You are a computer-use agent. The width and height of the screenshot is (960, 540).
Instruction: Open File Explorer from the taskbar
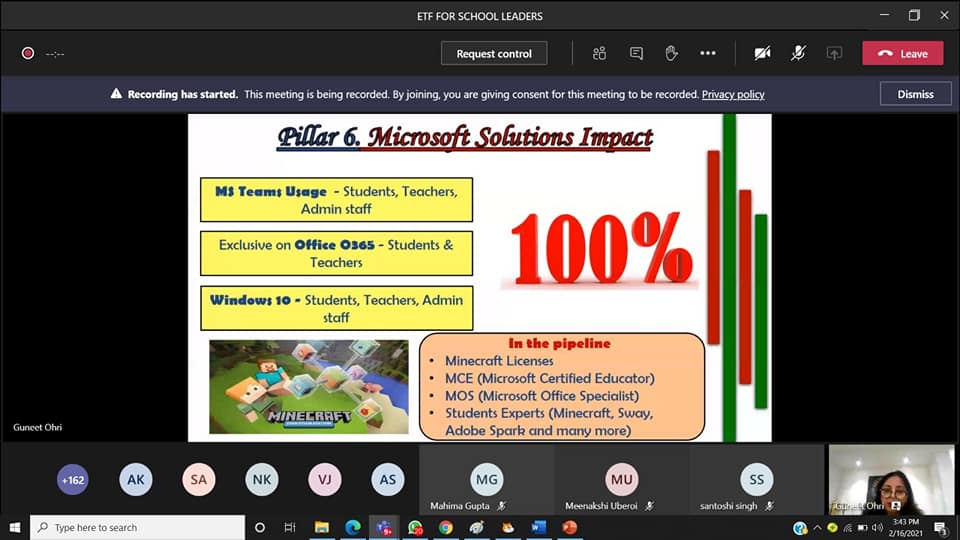point(321,527)
